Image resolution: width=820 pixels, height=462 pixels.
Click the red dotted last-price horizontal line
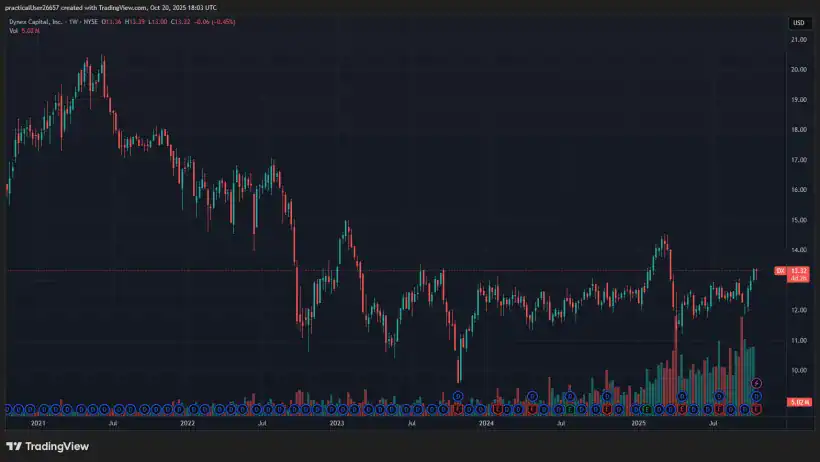[x=392, y=271]
